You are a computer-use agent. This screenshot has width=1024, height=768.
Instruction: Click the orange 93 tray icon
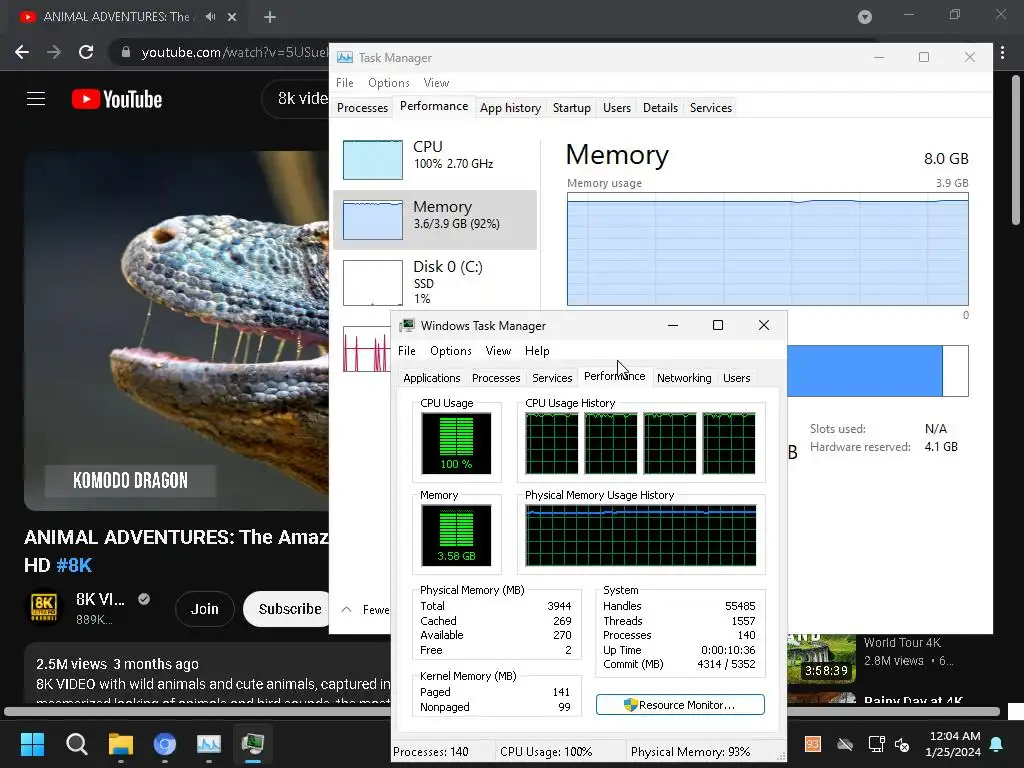point(812,744)
